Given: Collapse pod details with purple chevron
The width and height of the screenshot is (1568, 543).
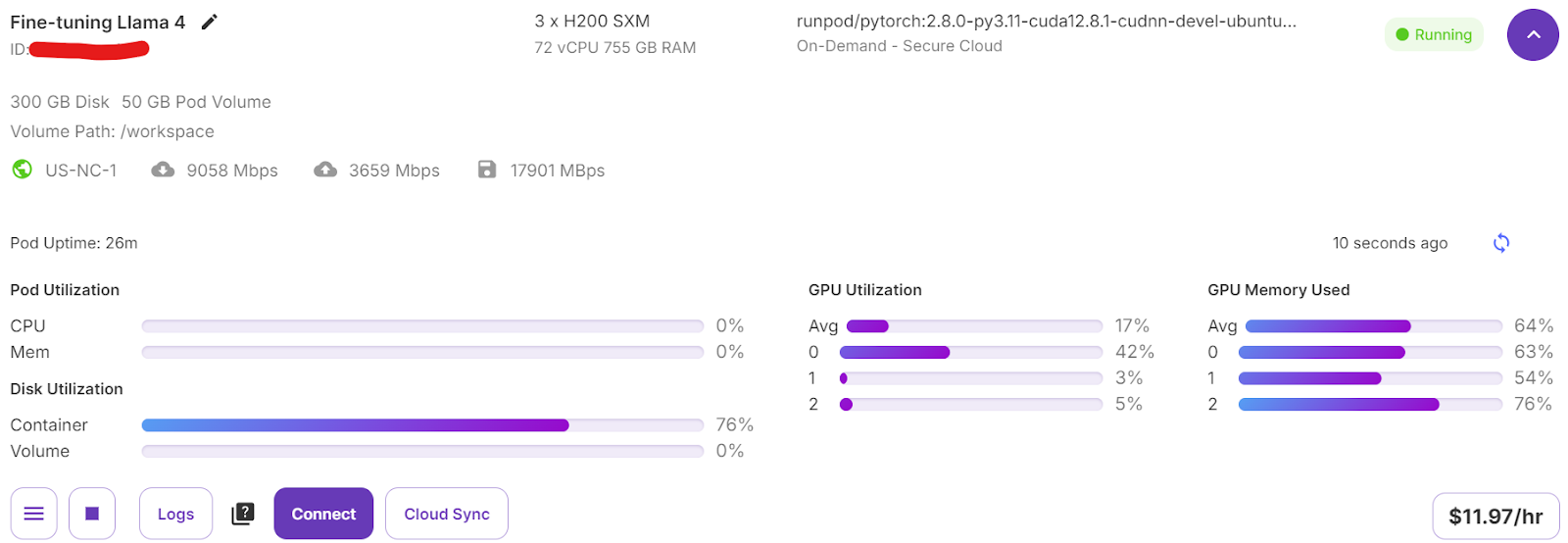Looking at the screenshot, I should tap(1533, 34).
